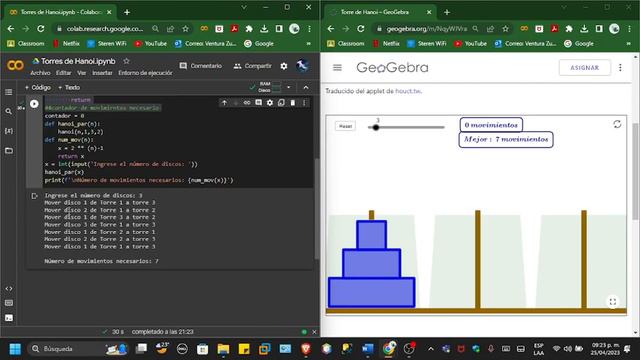Open GeoGebra hamburger menu
The width and height of the screenshot is (640, 360).
click(x=337, y=67)
